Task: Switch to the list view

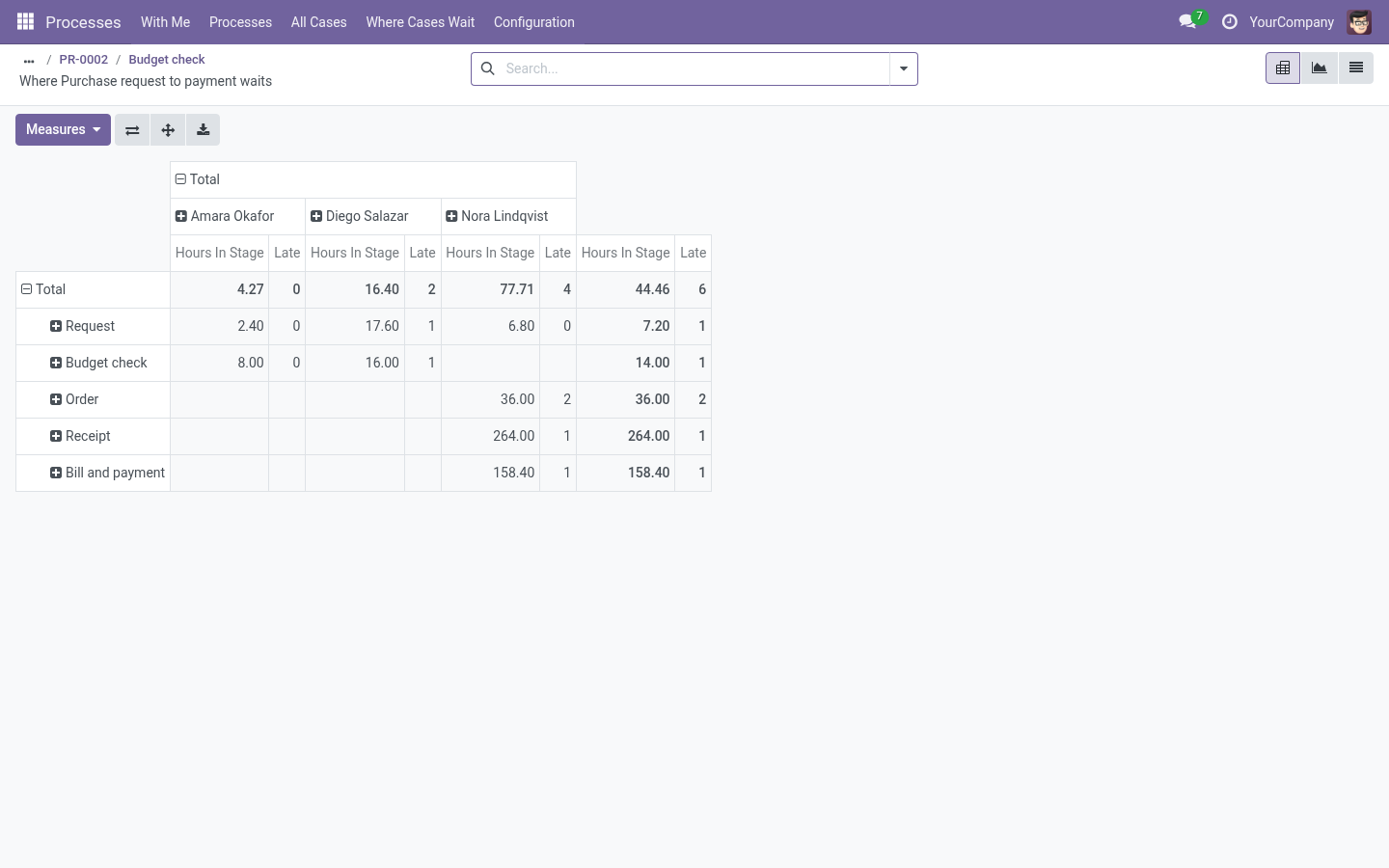Action: 1355,68
